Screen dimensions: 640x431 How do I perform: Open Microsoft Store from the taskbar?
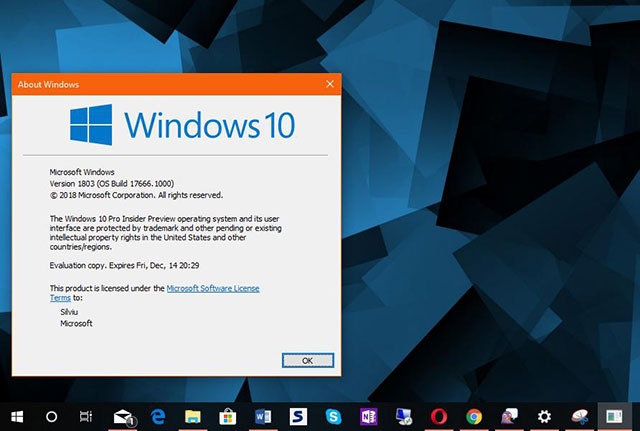pos(228,417)
